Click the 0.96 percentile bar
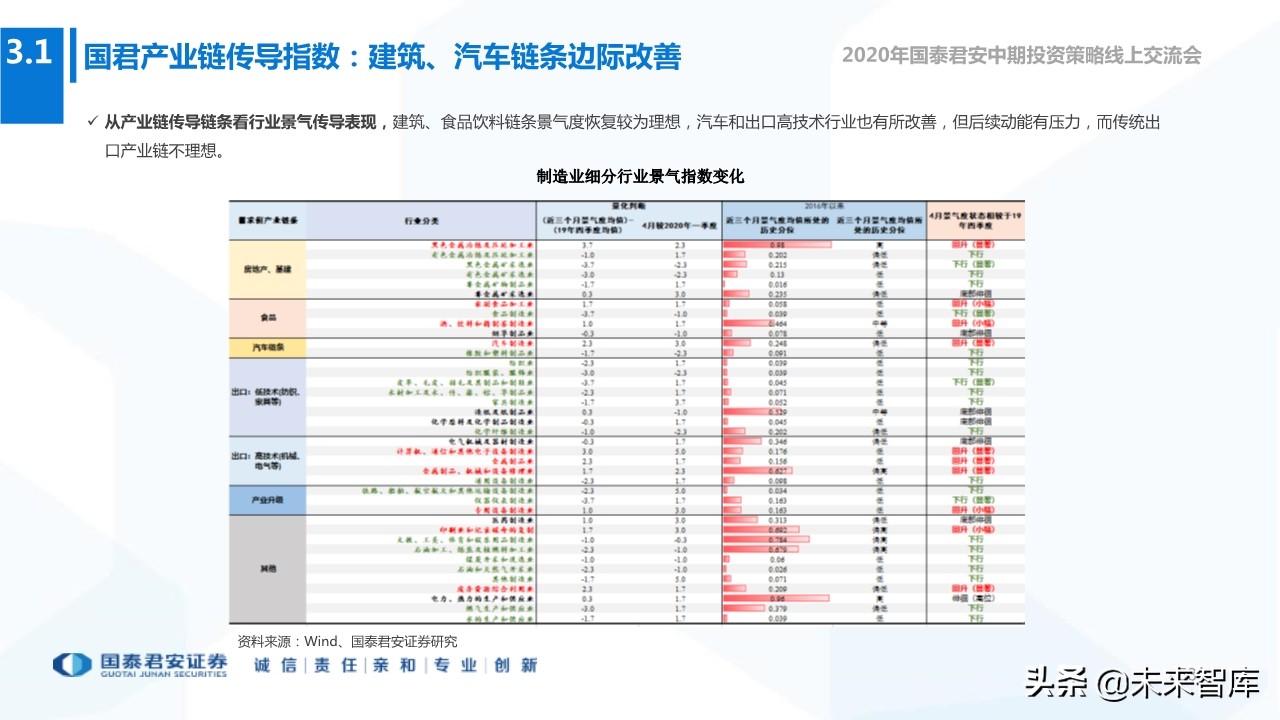Screen dimensions: 1280x720 coord(776,597)
